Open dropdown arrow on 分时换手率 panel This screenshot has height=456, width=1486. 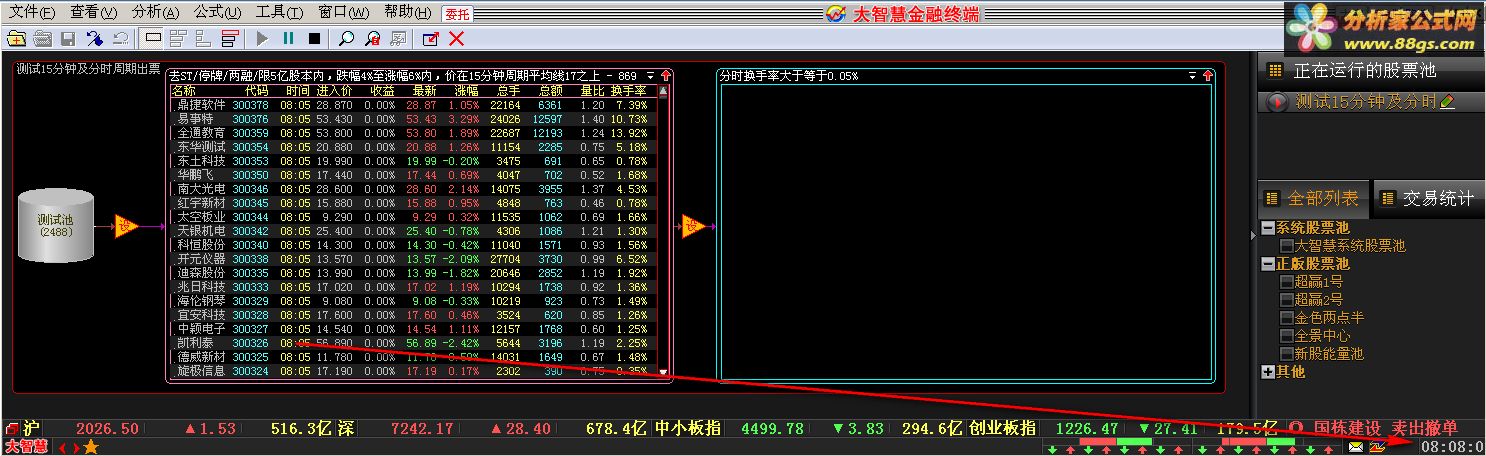click(1192, 76)
